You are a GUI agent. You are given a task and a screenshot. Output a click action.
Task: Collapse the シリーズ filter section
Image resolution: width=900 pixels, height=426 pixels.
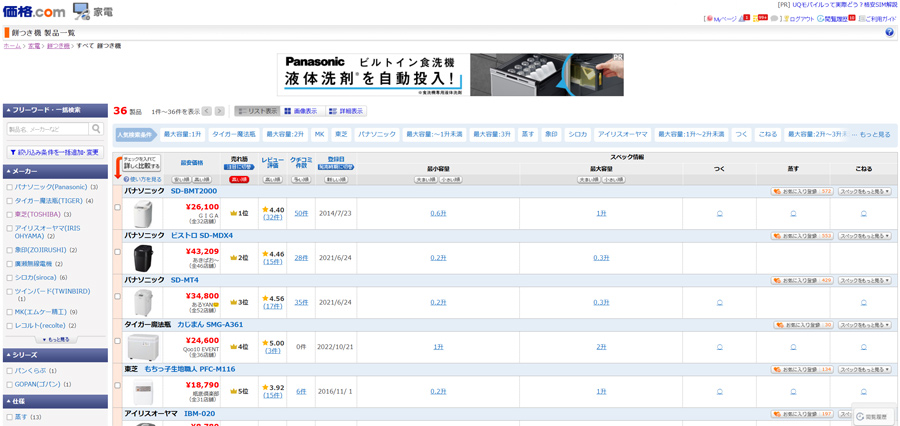55,355
